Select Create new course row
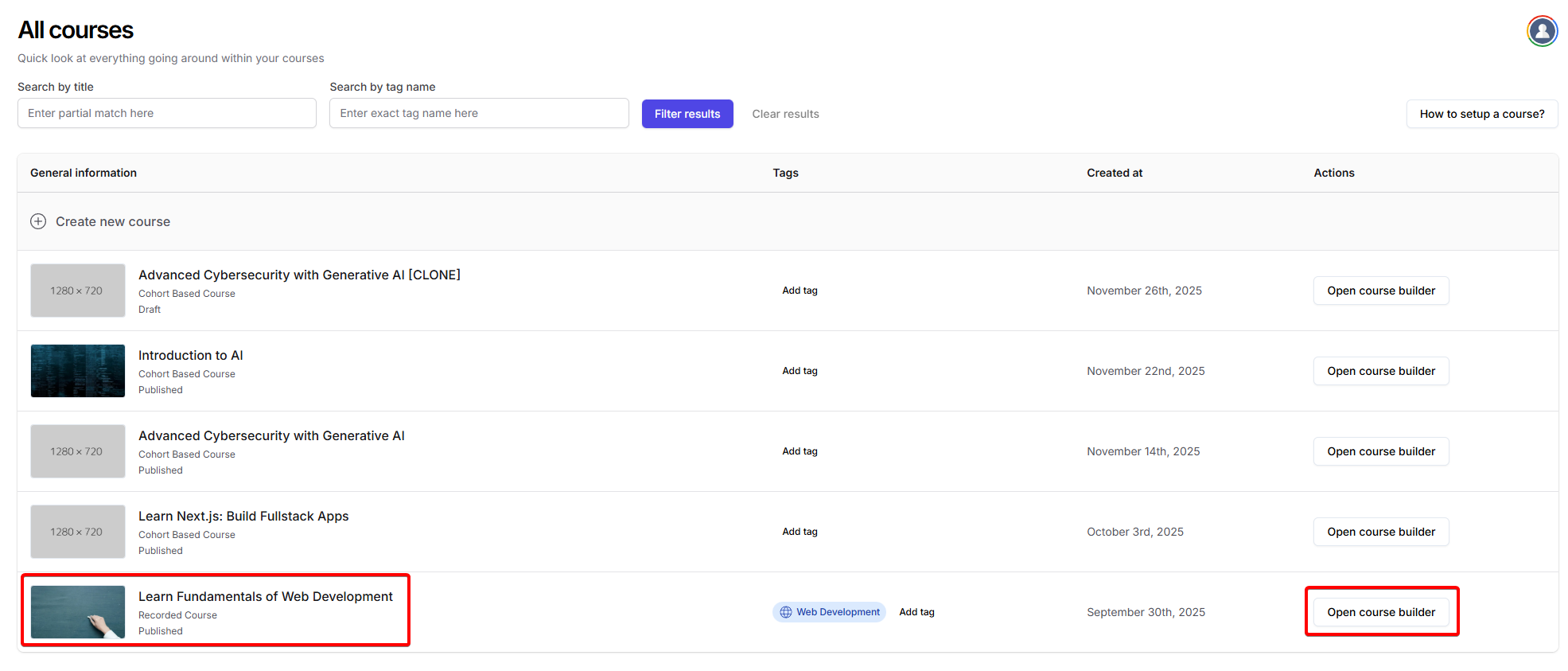 point(113,221)
